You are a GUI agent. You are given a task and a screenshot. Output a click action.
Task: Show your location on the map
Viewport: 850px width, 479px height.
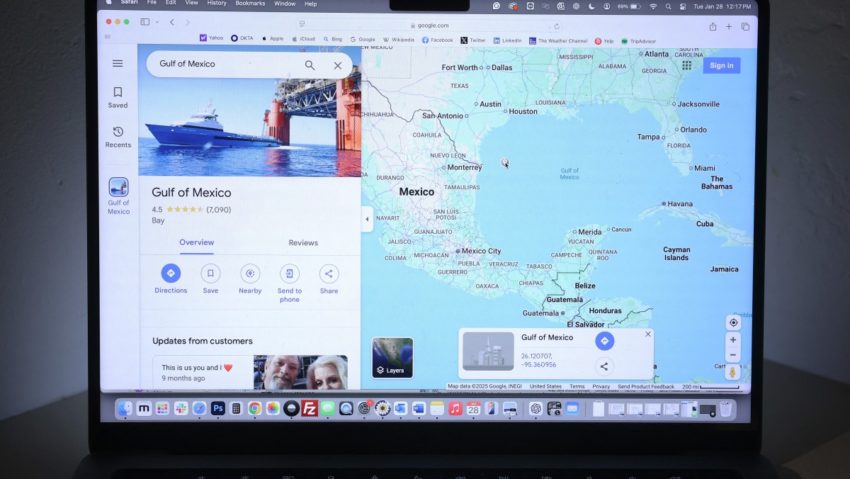click(x=733, y=323)
